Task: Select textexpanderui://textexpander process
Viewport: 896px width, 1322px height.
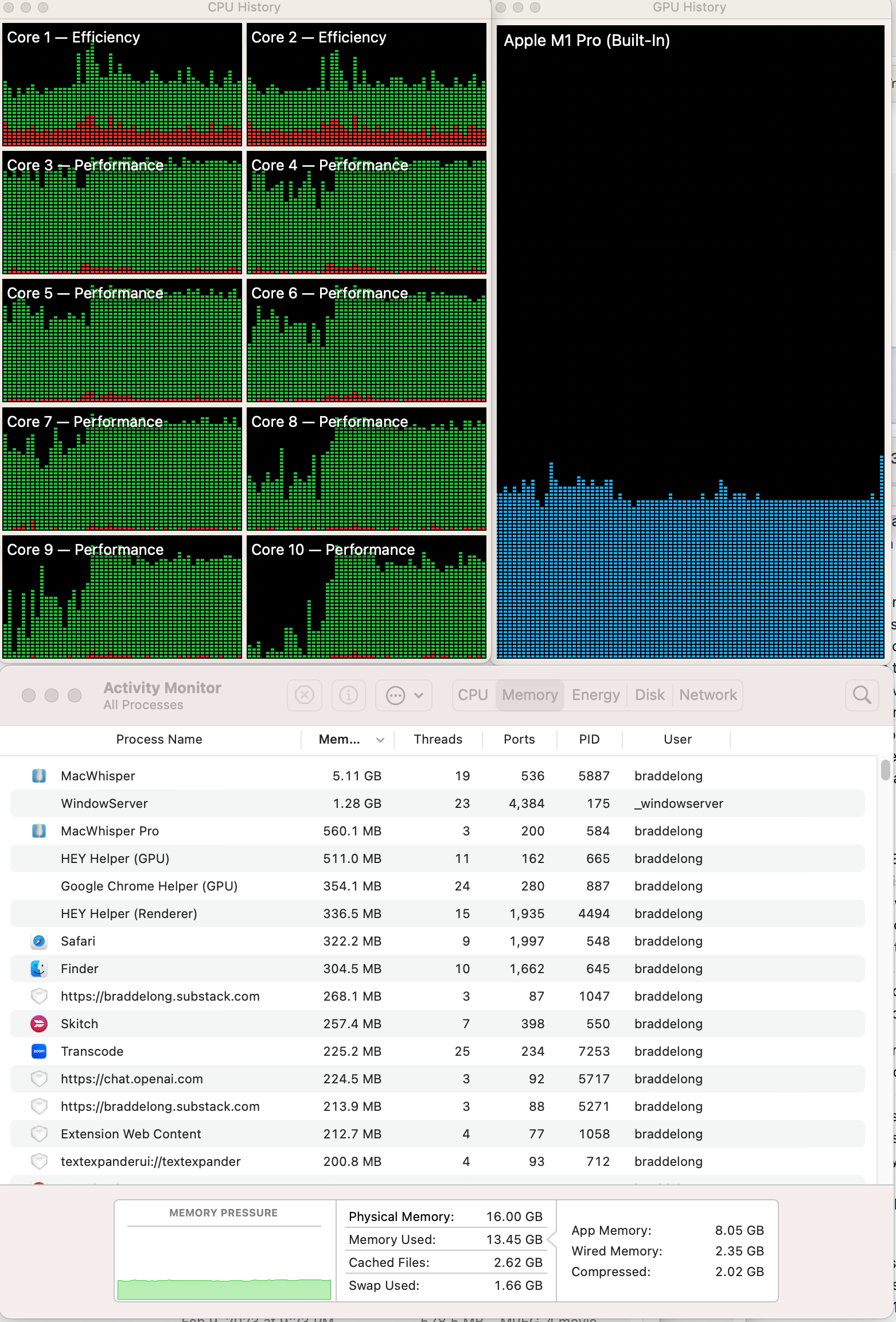Action: click(151, 1161)
